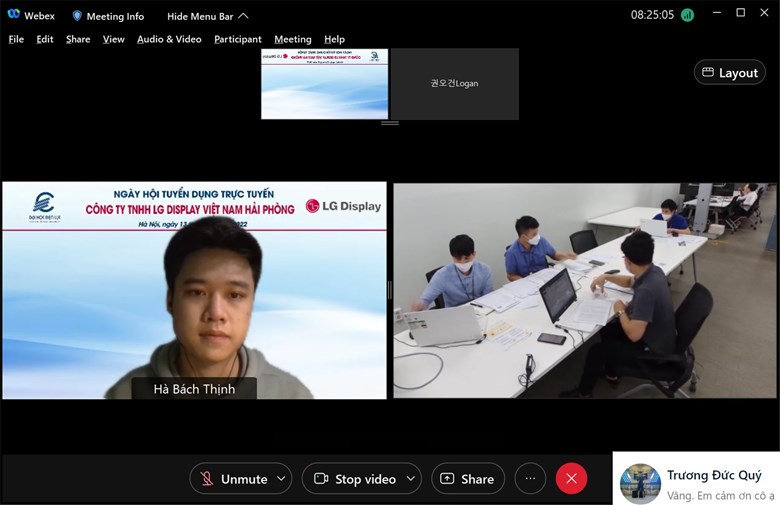The height and width of the screenshot is (505, 780).
Task: Click the camera icon on Stop video
Action: (x=321, y=479)
